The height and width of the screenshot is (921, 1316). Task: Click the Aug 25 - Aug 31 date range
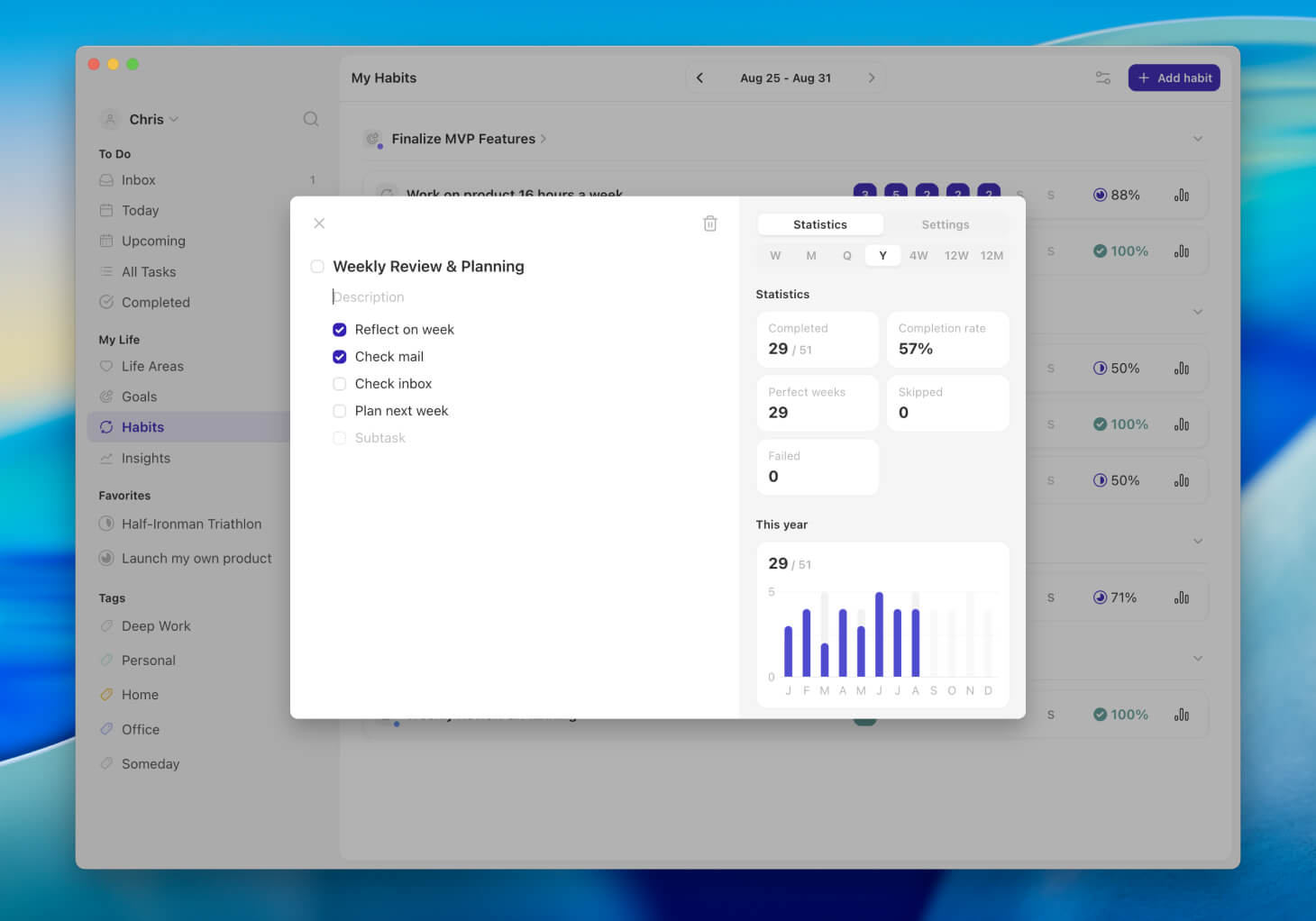coord(786,78)
